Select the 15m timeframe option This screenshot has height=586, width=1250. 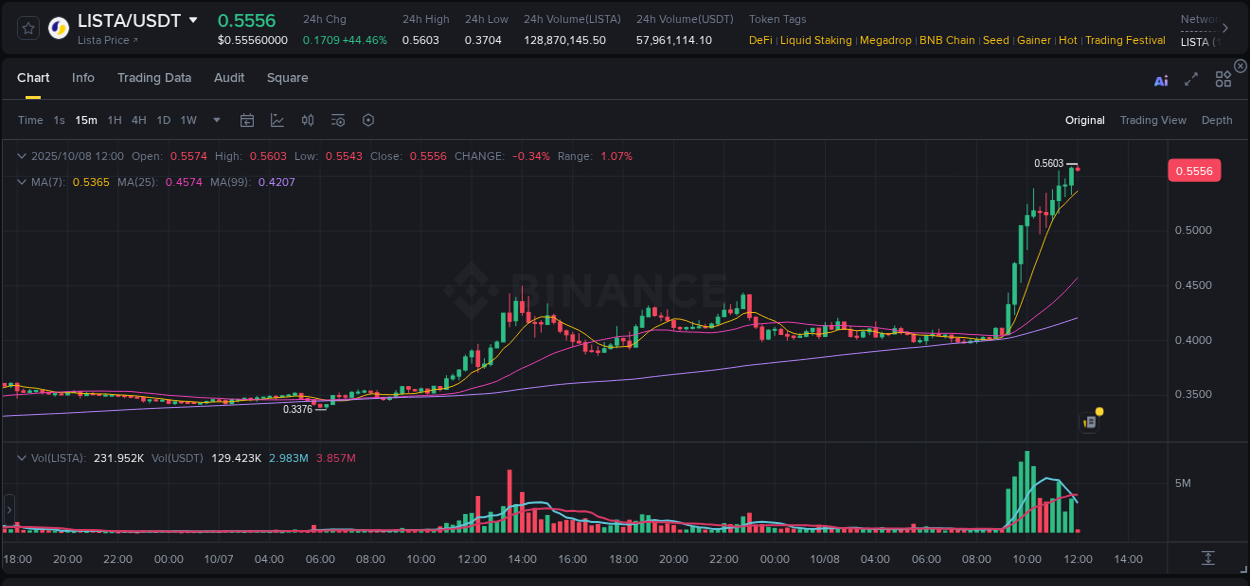tap(86, 119)
